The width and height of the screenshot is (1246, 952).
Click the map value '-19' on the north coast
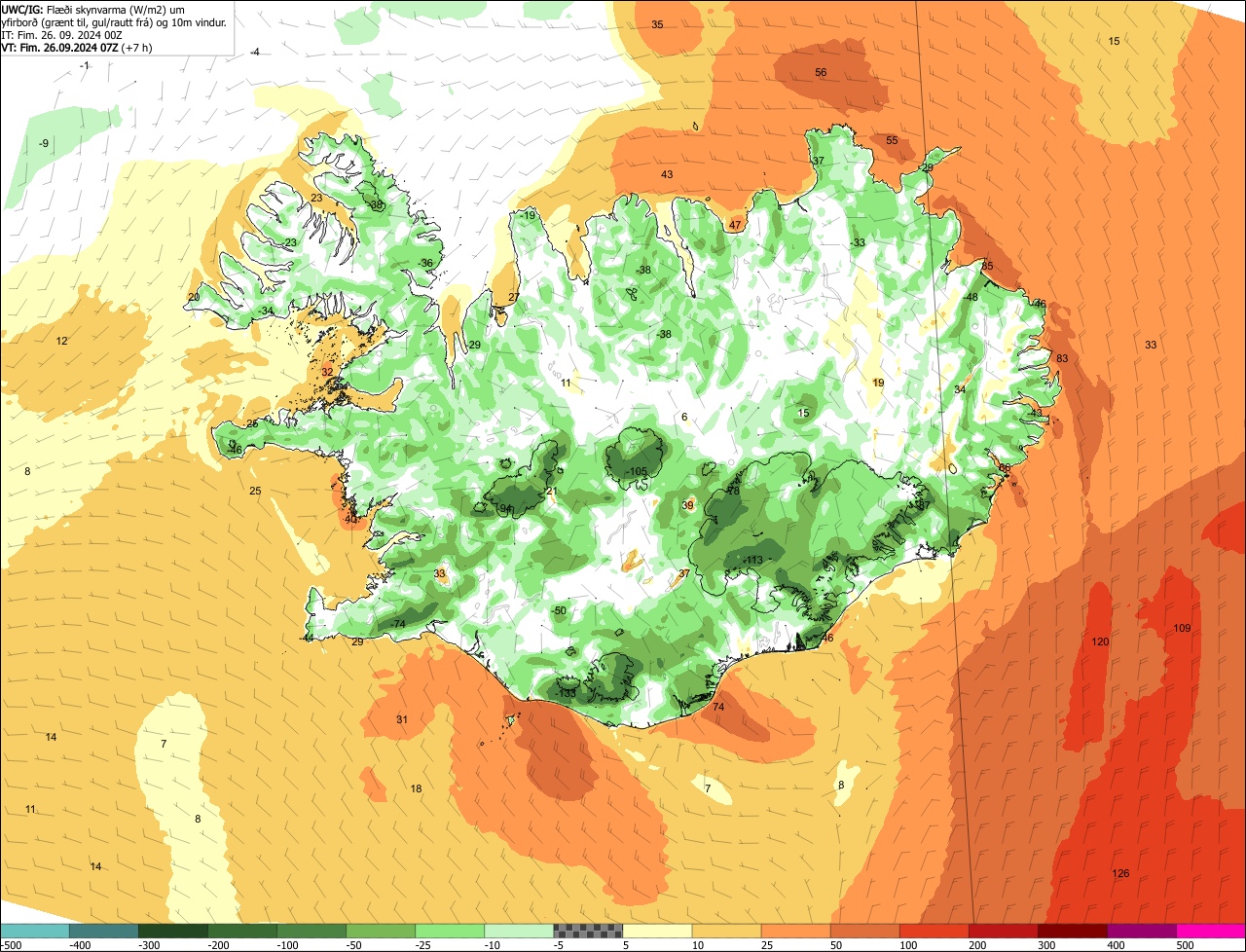pos(528,215)
